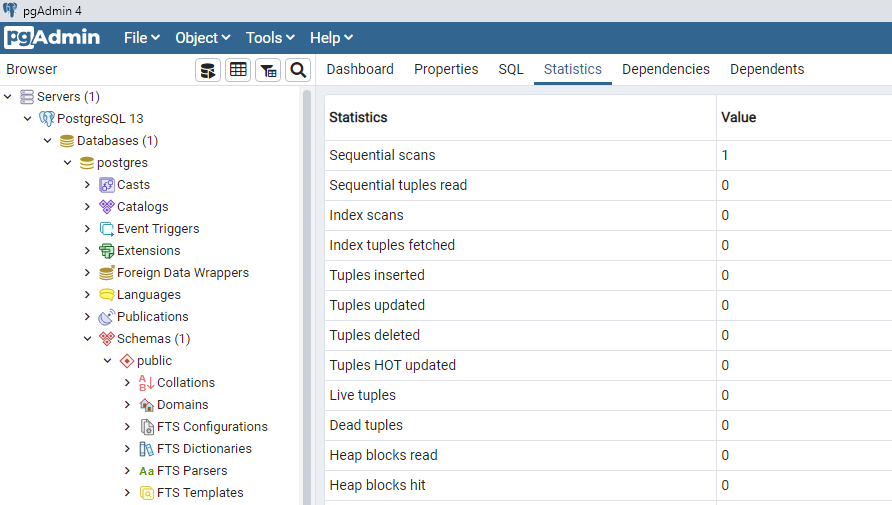
Task: Click the FTS Configurations icon
Action: click(x=146, y=427)
